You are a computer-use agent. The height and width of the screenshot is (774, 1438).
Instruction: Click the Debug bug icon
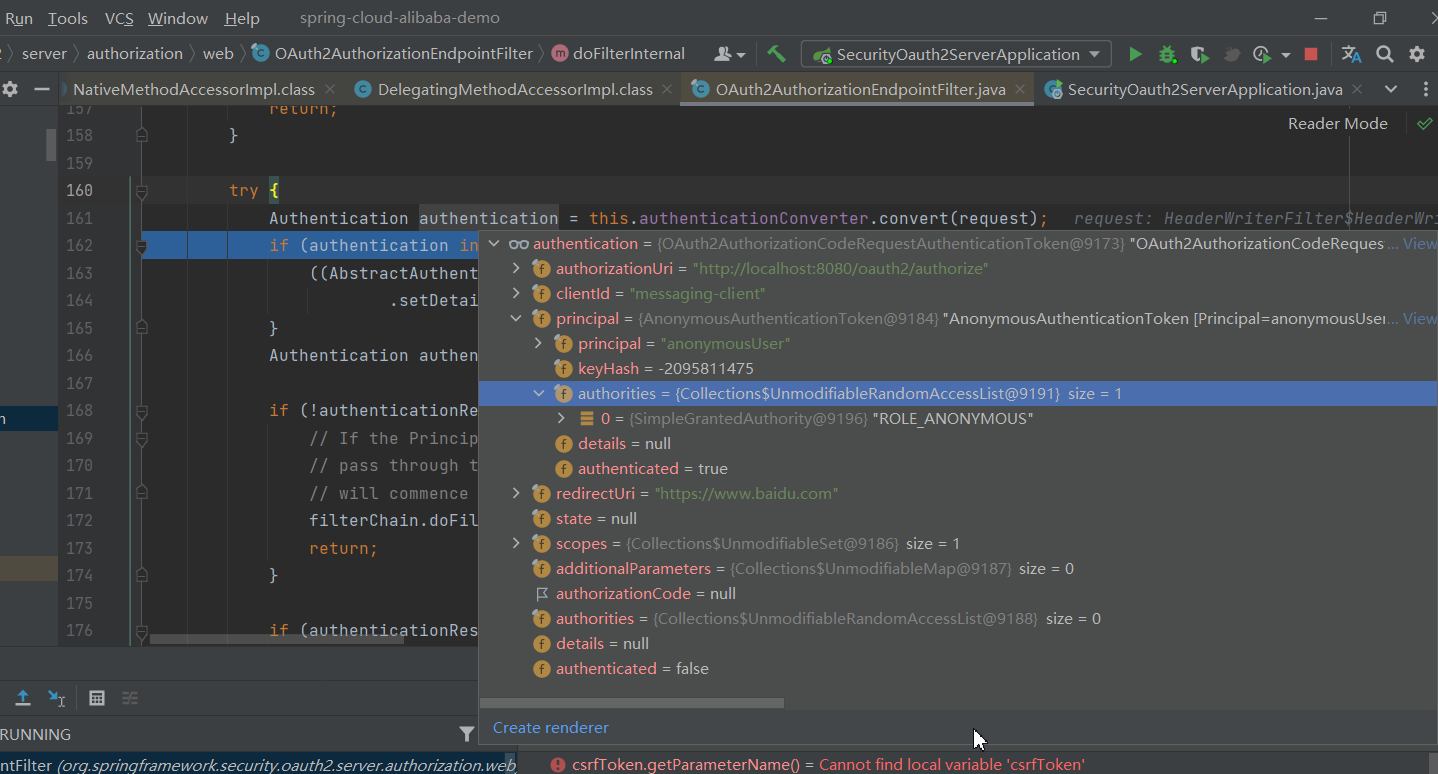tap(1167, 54)
